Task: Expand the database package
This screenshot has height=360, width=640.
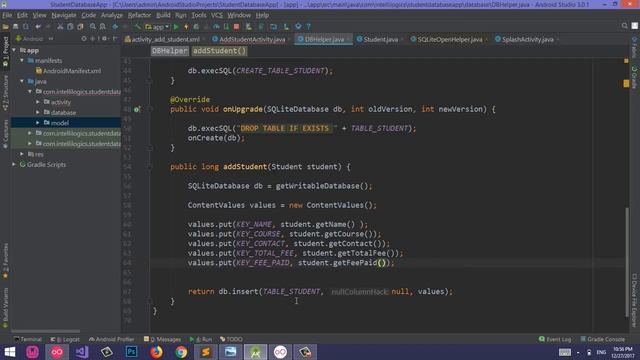Action: point(38,112)
